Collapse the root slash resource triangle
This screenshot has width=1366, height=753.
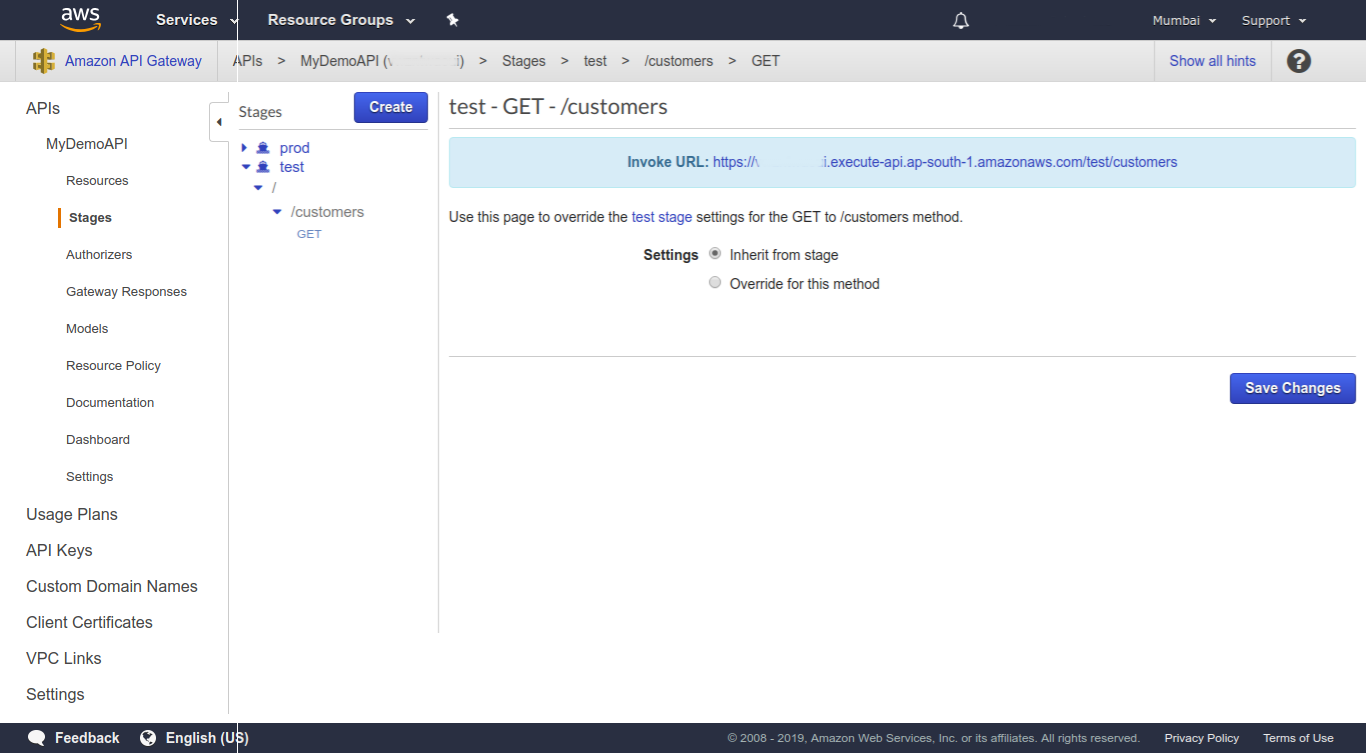259,188
